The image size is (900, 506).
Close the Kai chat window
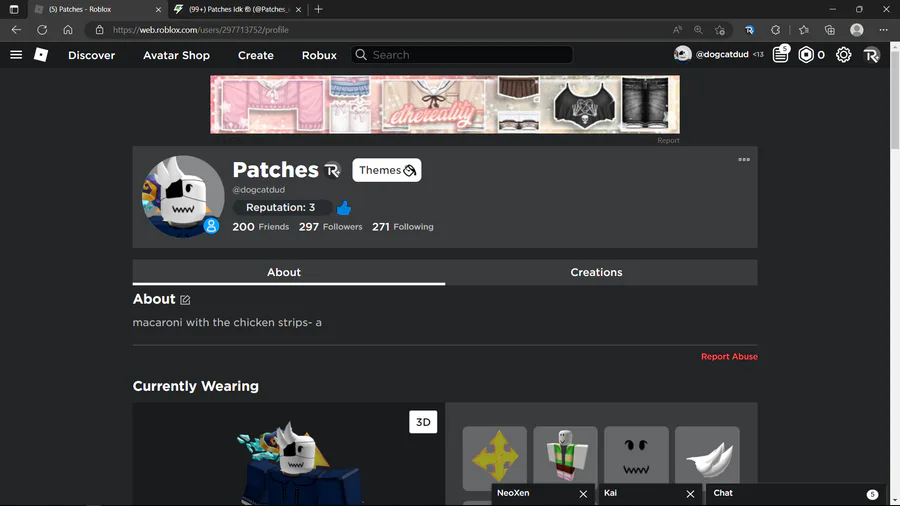690,494
